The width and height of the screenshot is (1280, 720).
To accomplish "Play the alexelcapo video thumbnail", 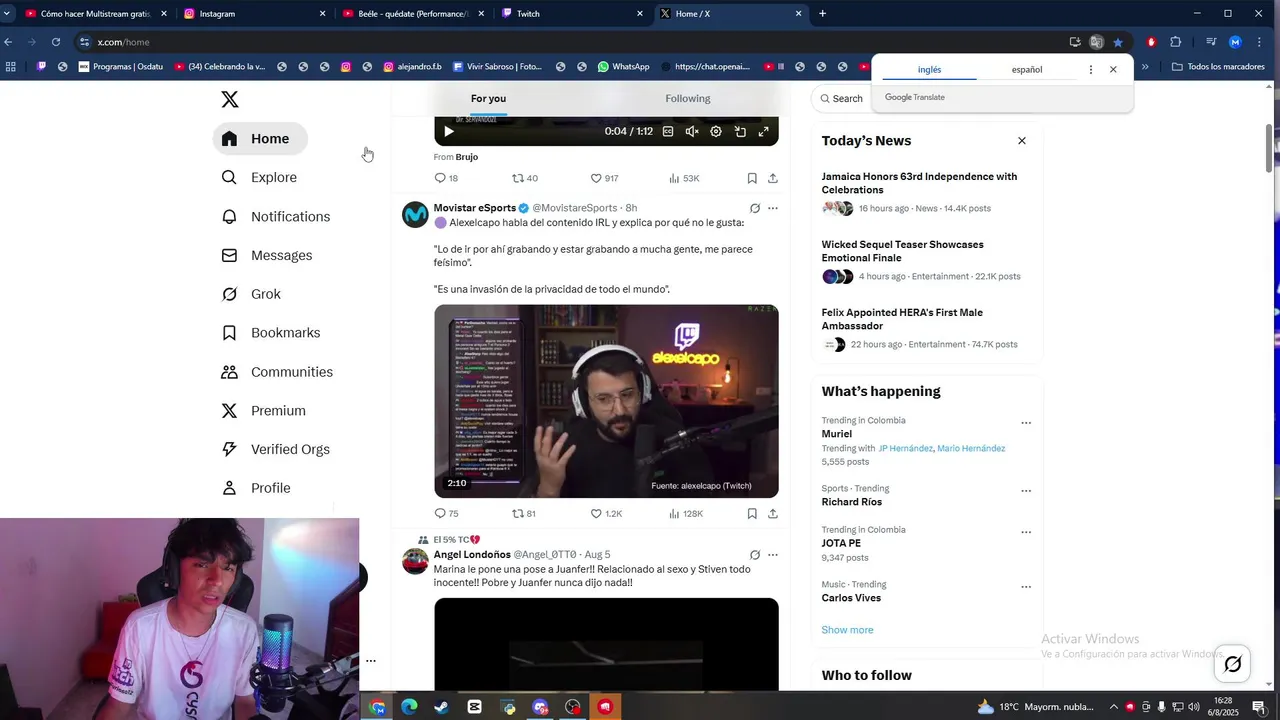I will click(x=606, y=401).
